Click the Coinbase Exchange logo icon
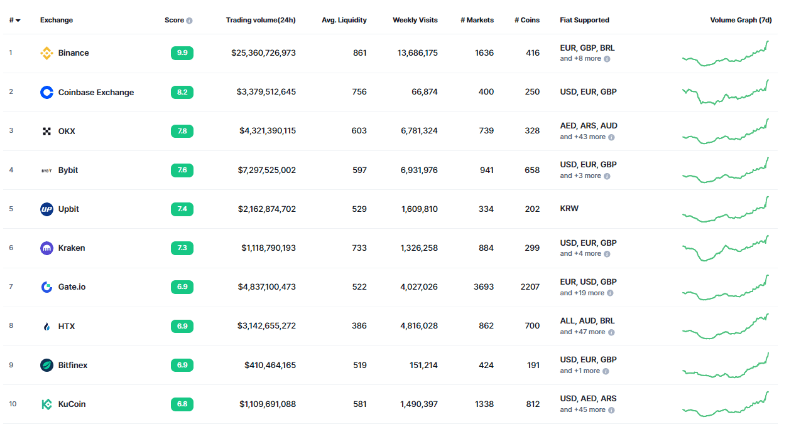The image size is (787, 424). [x=47, y=92]
